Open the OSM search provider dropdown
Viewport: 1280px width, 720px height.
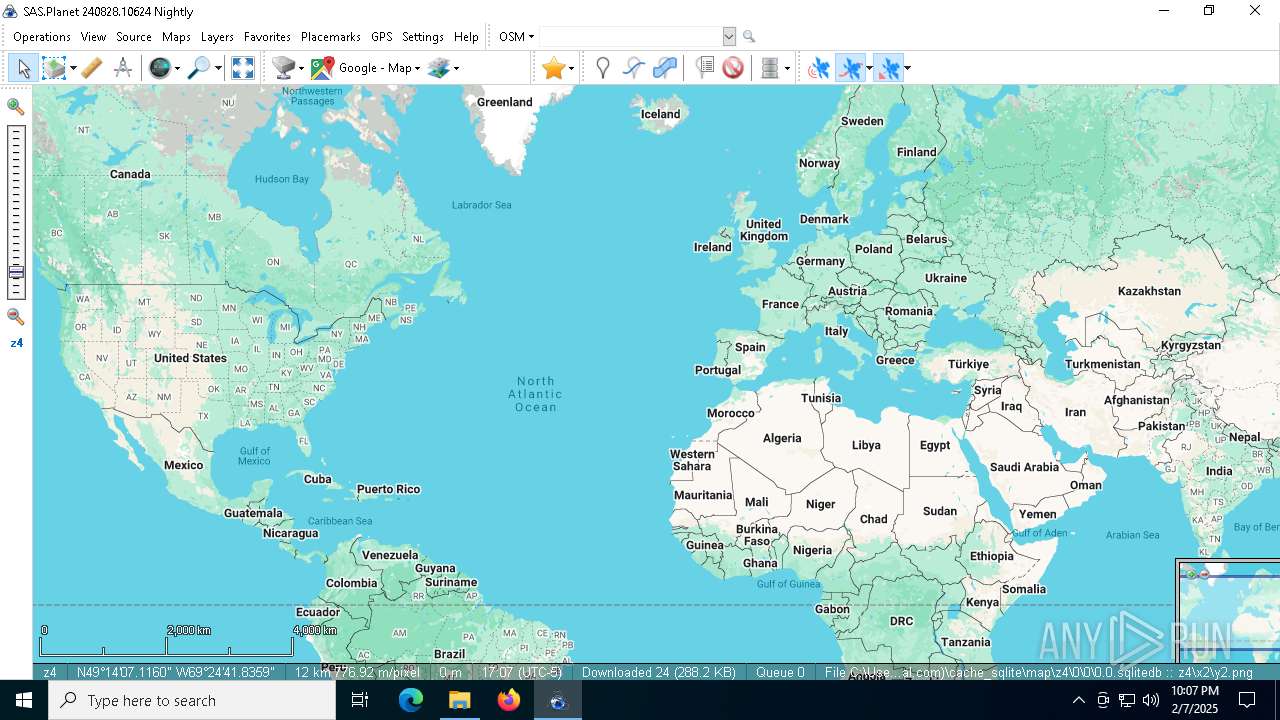point(516,37)
